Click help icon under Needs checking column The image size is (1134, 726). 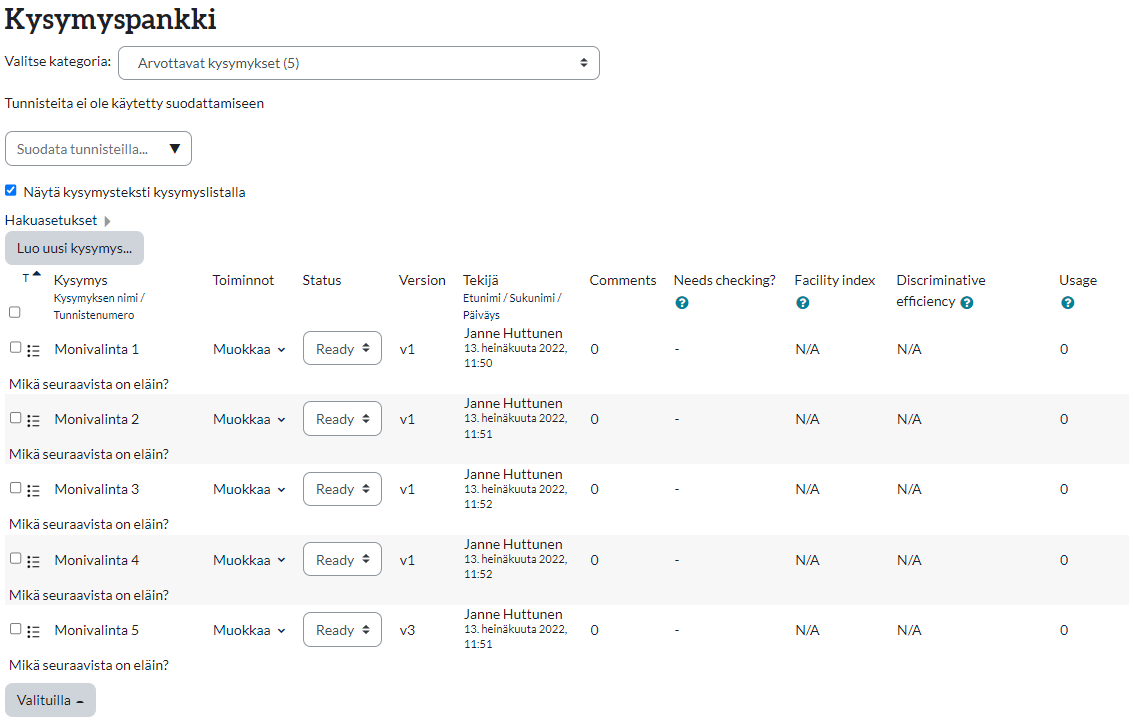coord(682,303)
